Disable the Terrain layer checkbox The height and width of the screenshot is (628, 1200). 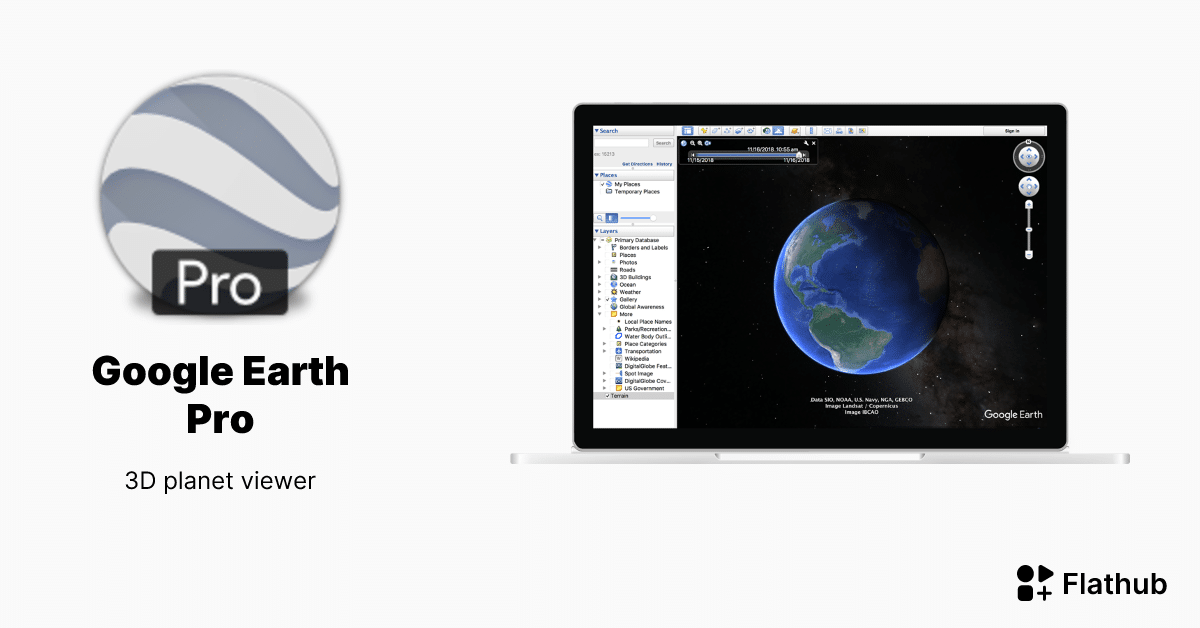[607, 396]
